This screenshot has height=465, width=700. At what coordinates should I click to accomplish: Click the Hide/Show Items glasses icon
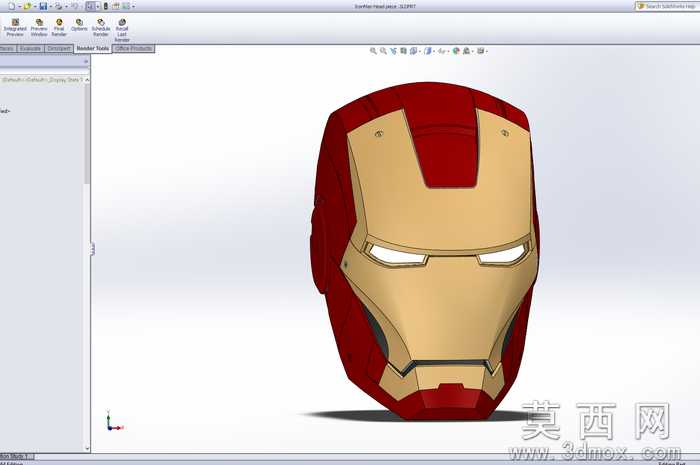point(442,51)
